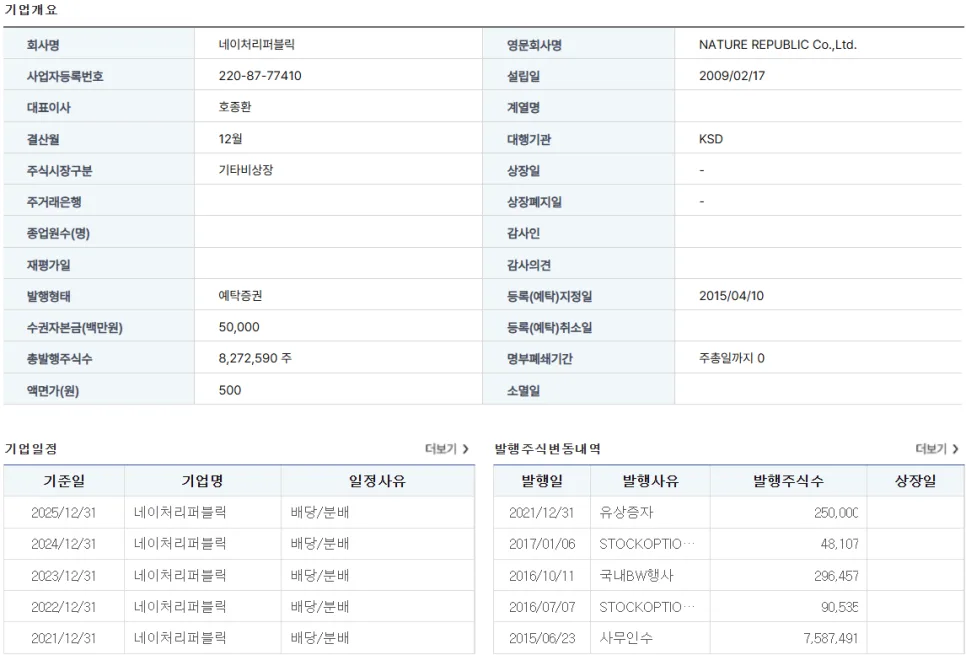Click the 발행일 column header
Image resolution: width=966 pixels, height=655 pixels.
tap(542, 481)
